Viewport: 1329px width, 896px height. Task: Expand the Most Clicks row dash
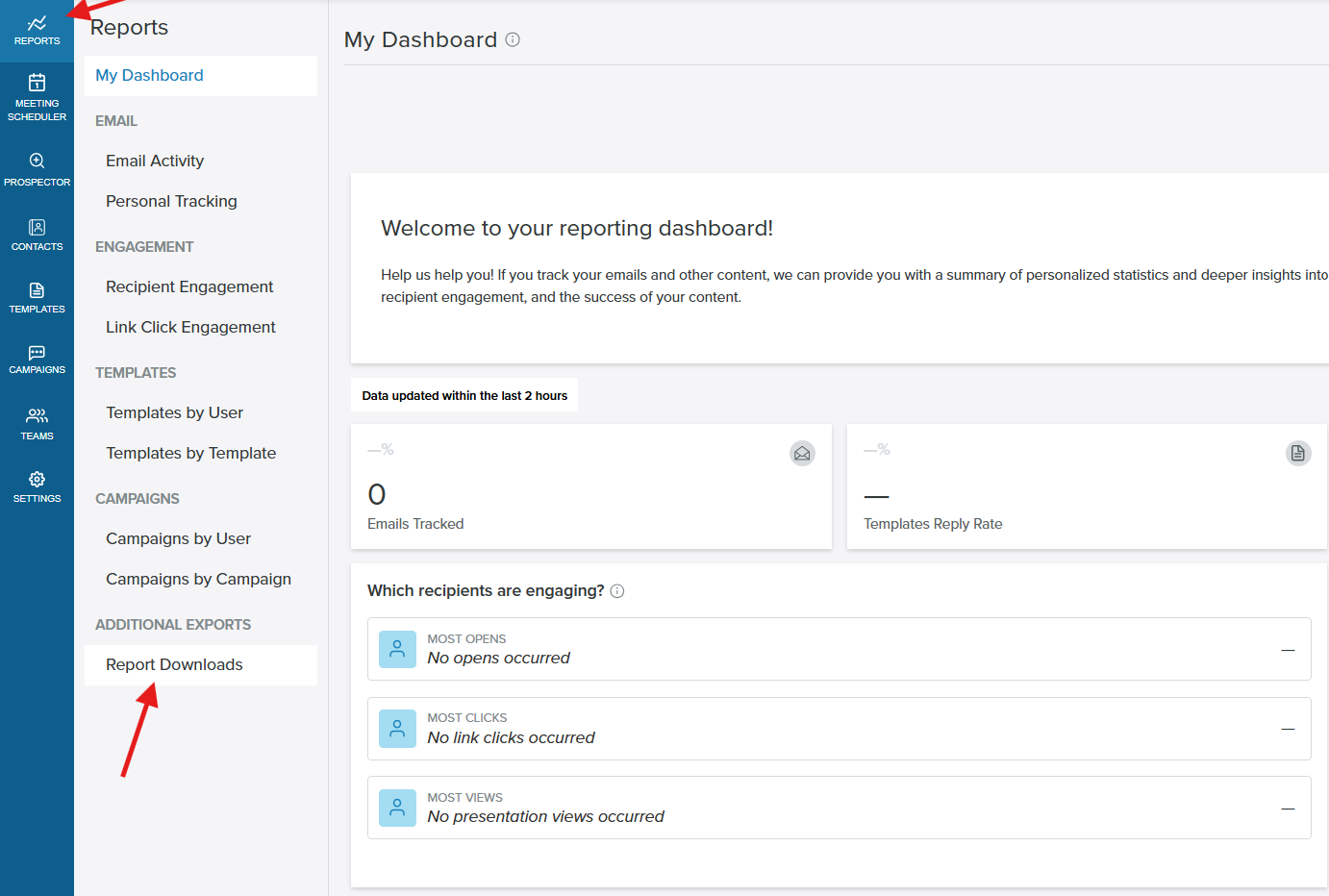point(1288,729)
